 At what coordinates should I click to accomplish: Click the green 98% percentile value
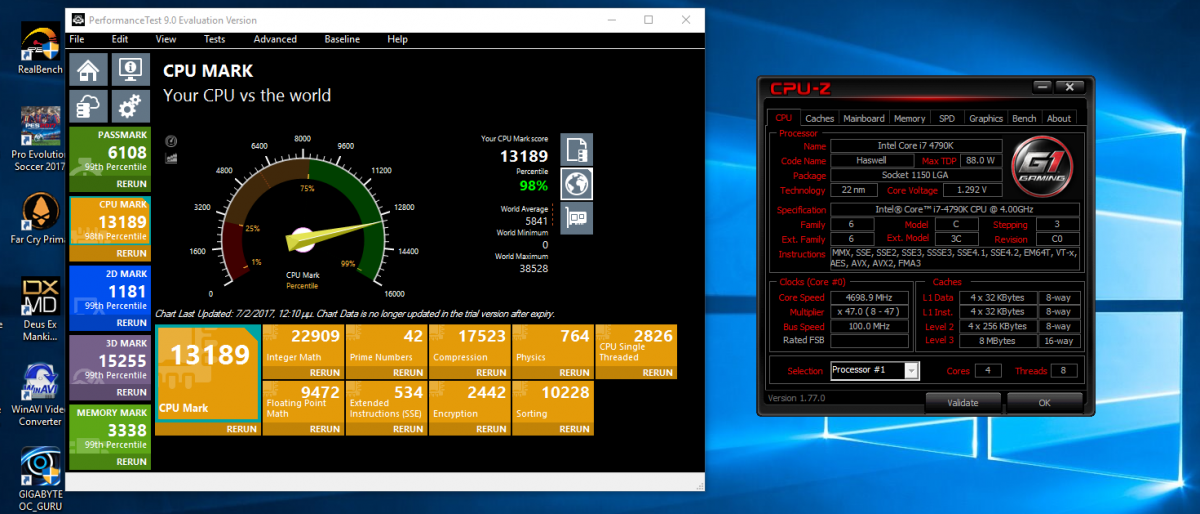[533, 186]
